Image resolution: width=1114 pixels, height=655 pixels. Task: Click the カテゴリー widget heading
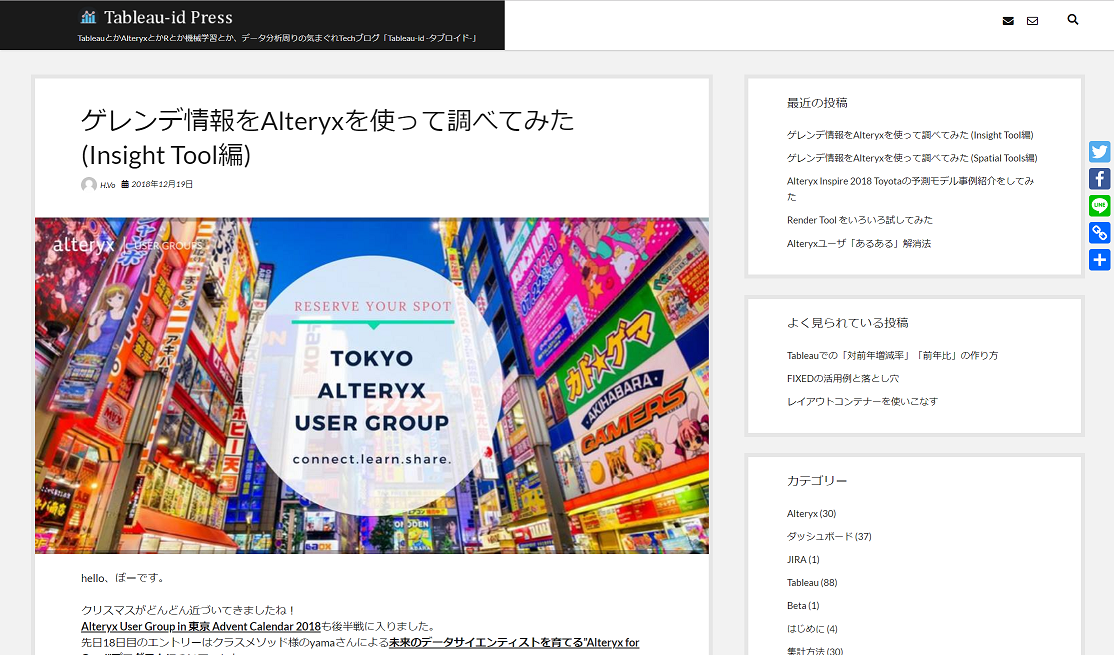point(817,481)
